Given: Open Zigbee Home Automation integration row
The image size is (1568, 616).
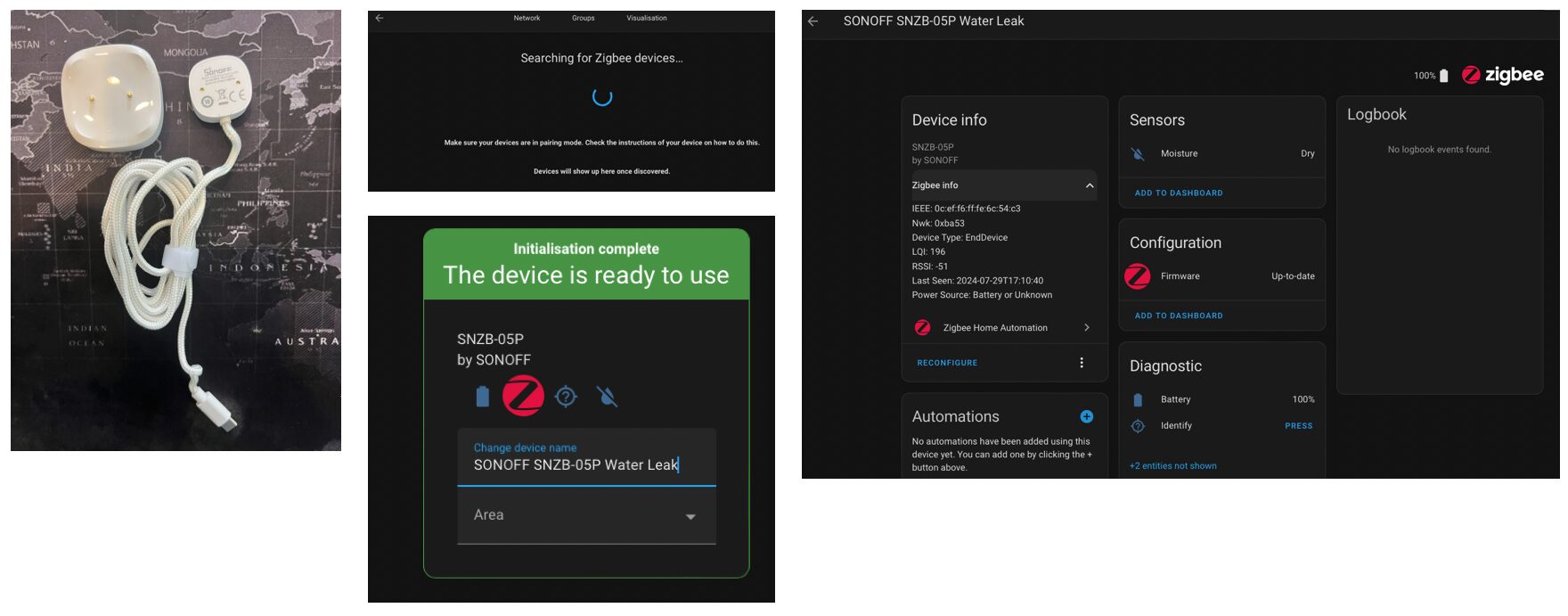Looking at the screenshot, I should tap(1003, 328).
